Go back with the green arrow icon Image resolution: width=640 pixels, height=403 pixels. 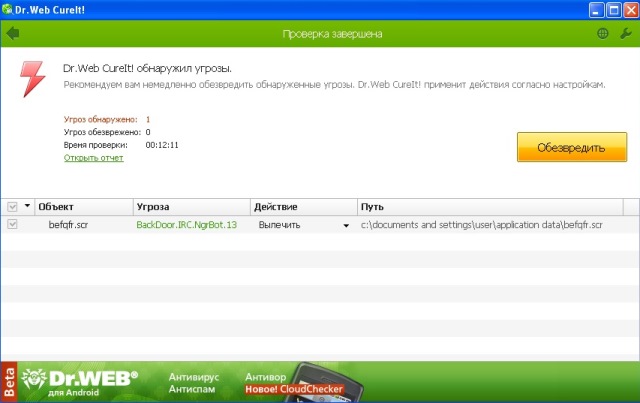point(13,33)
